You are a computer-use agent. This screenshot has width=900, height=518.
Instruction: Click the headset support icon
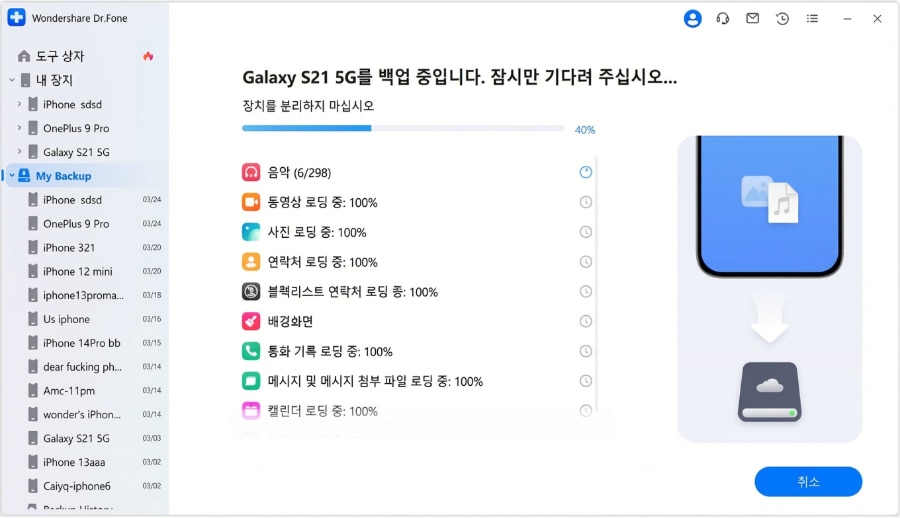coord(723,18)
